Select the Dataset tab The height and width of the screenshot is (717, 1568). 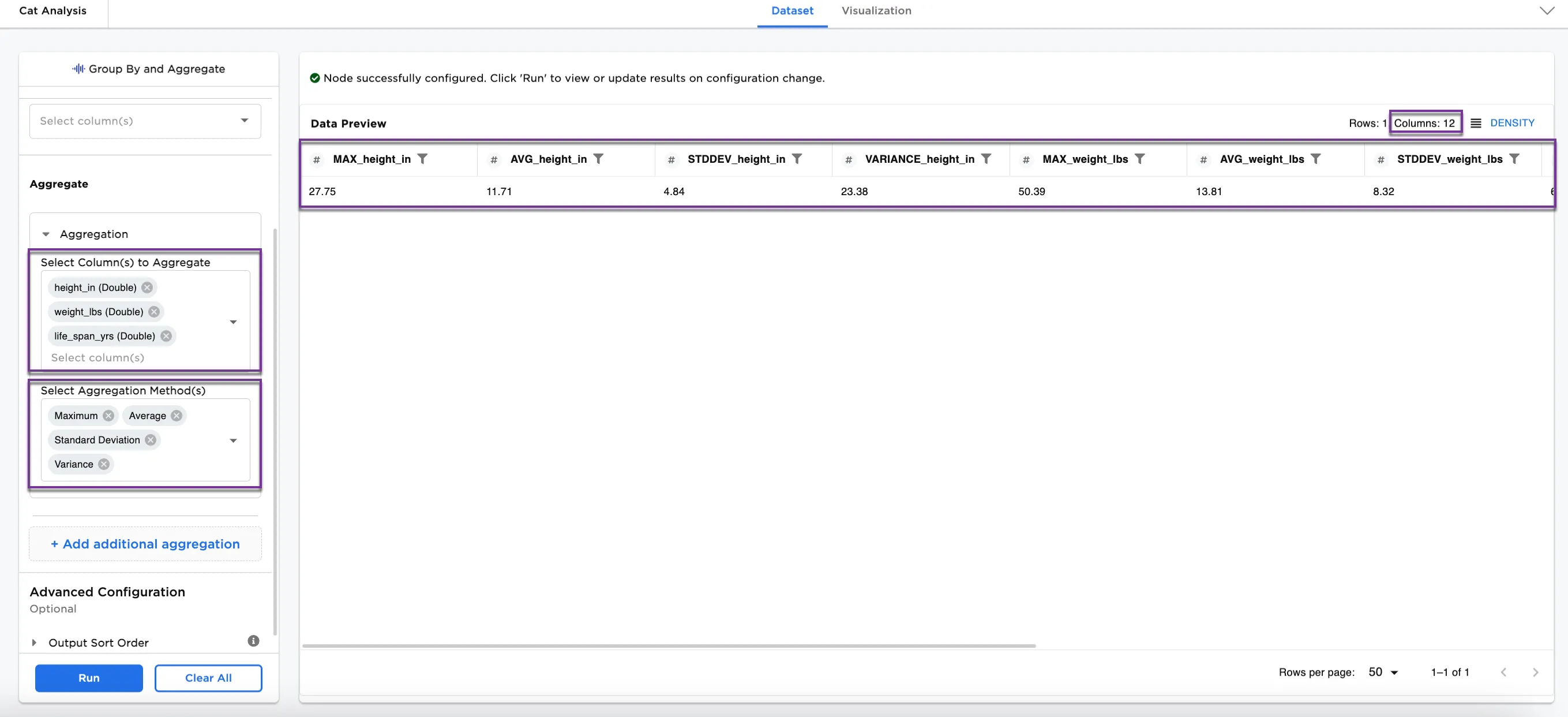pyautogui.click(x=791, y=11)
